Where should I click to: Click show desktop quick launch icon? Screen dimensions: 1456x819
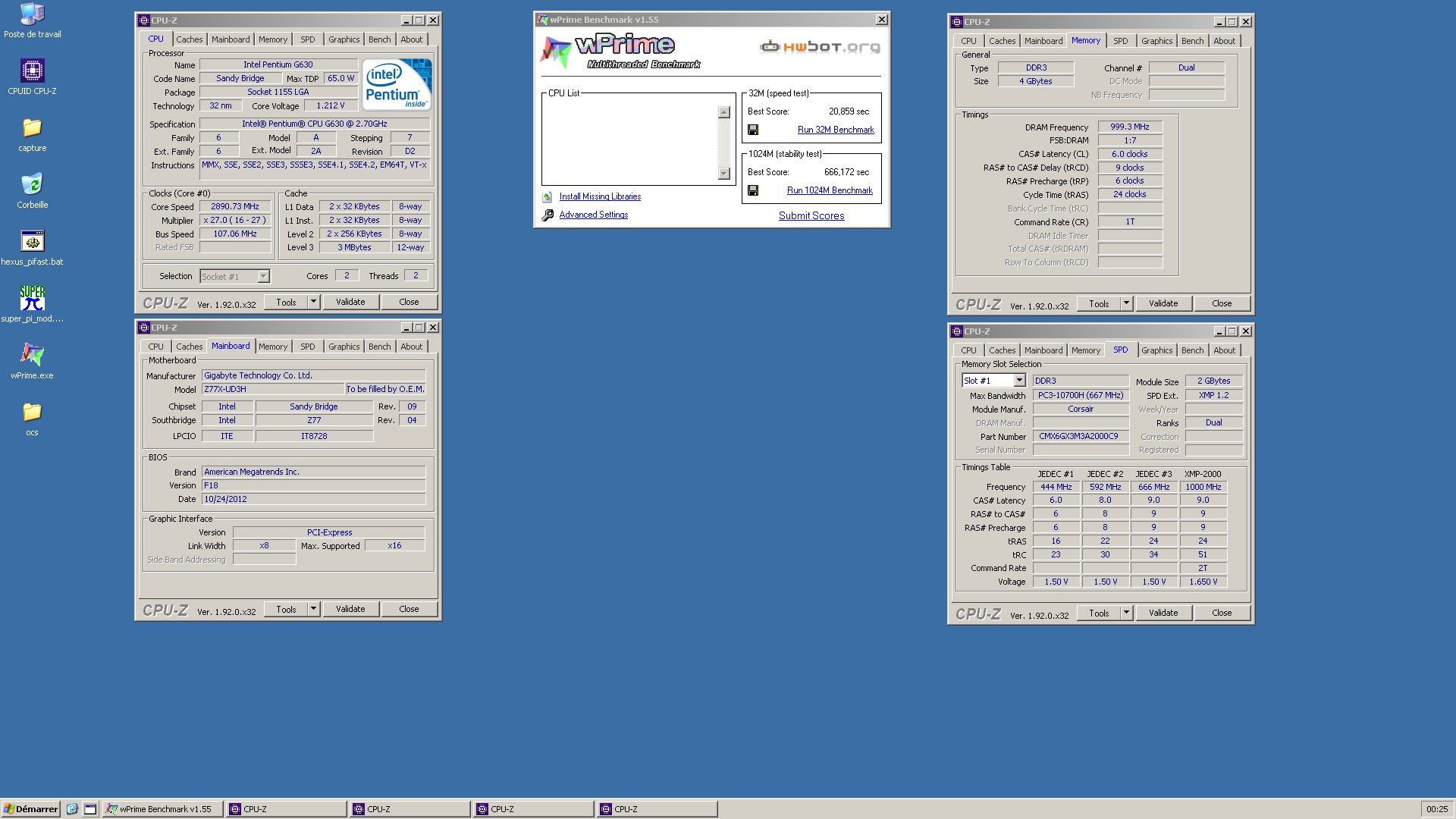click(89, 809)
